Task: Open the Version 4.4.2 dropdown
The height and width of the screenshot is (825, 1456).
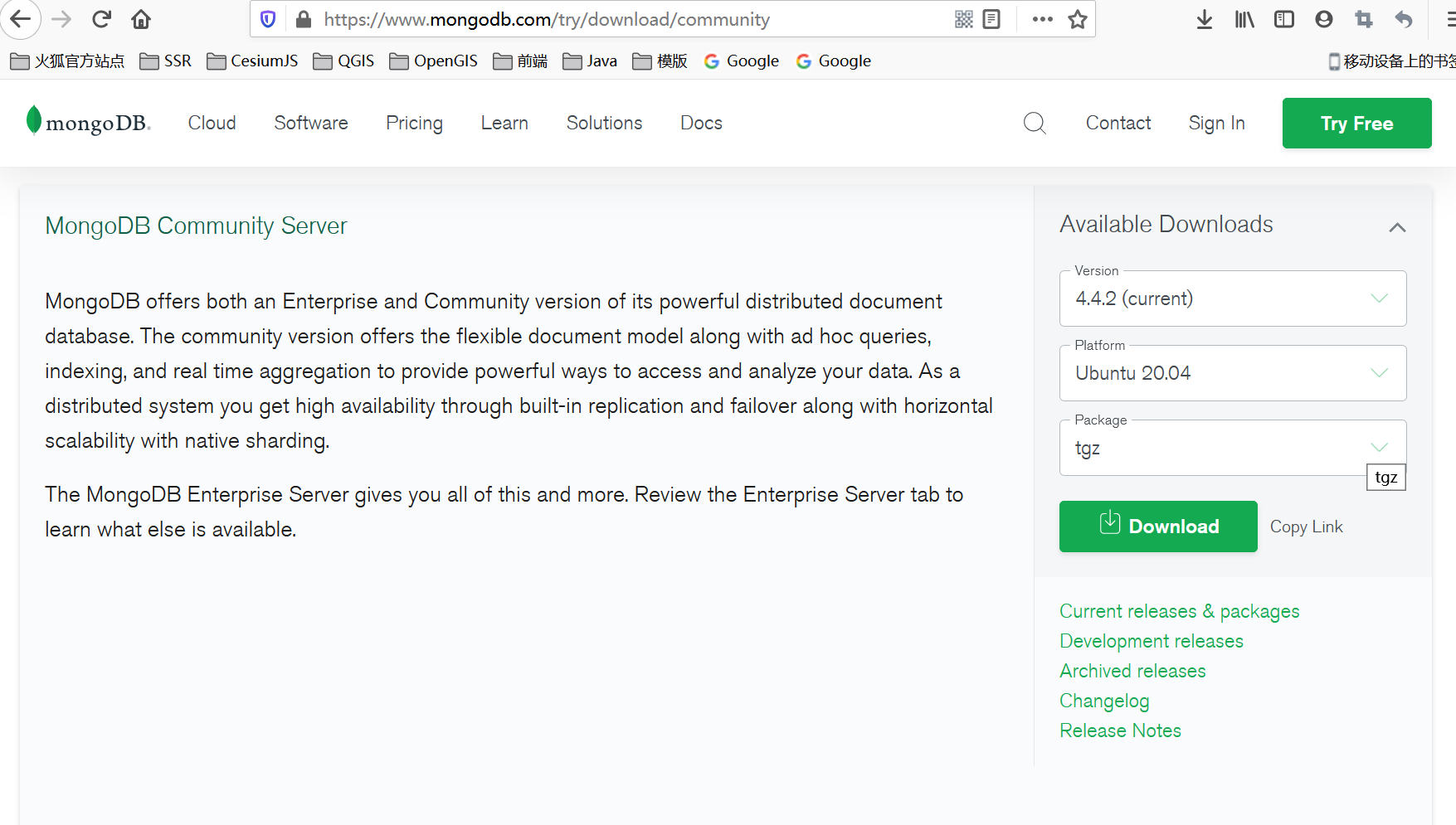Action: [x=1232, y=298]
